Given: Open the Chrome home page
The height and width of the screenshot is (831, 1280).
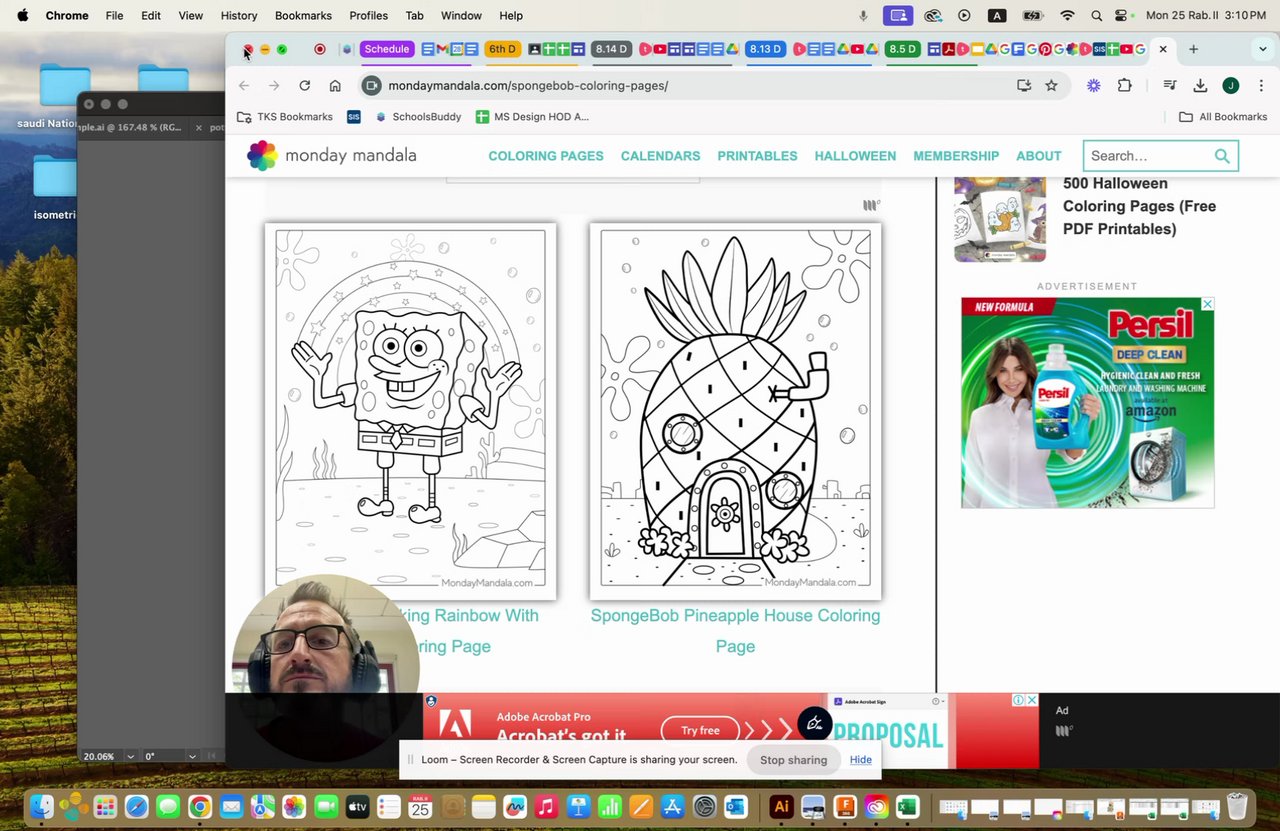Looking at the screenshot, I should point(335,86).
